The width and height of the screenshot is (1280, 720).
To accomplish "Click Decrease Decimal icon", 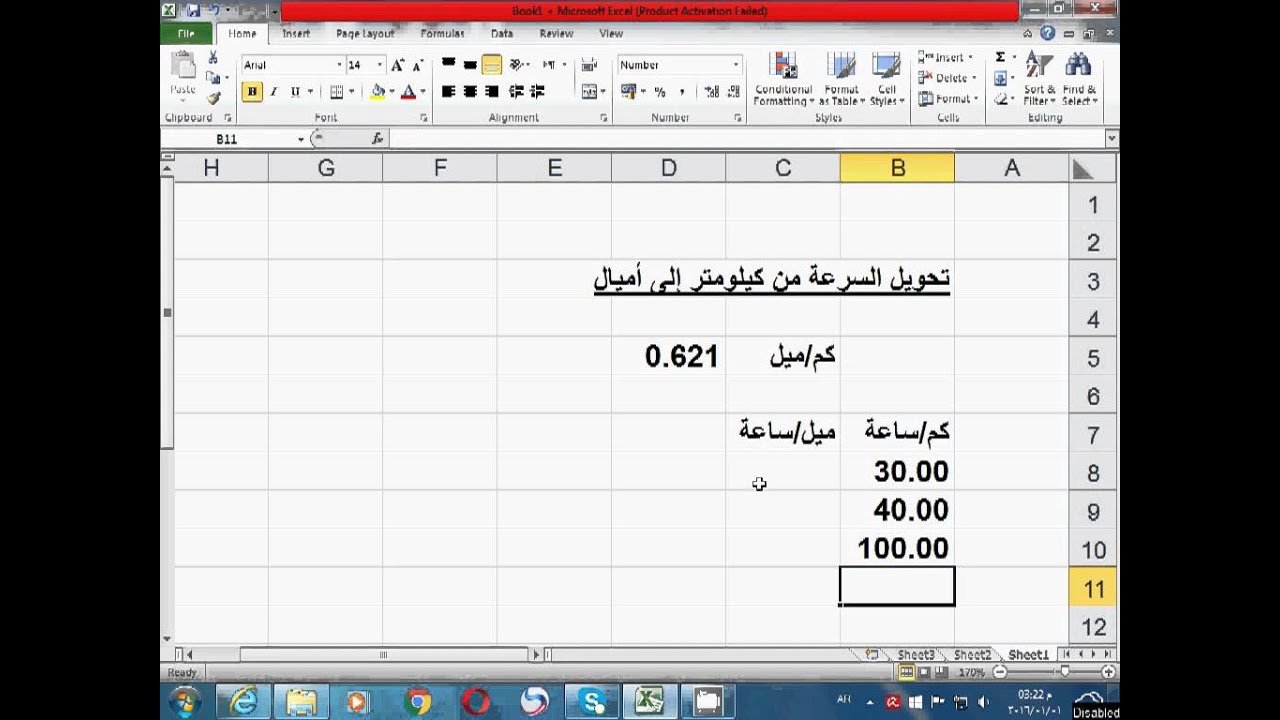I will pyautogui.click(x=733, y=92).
